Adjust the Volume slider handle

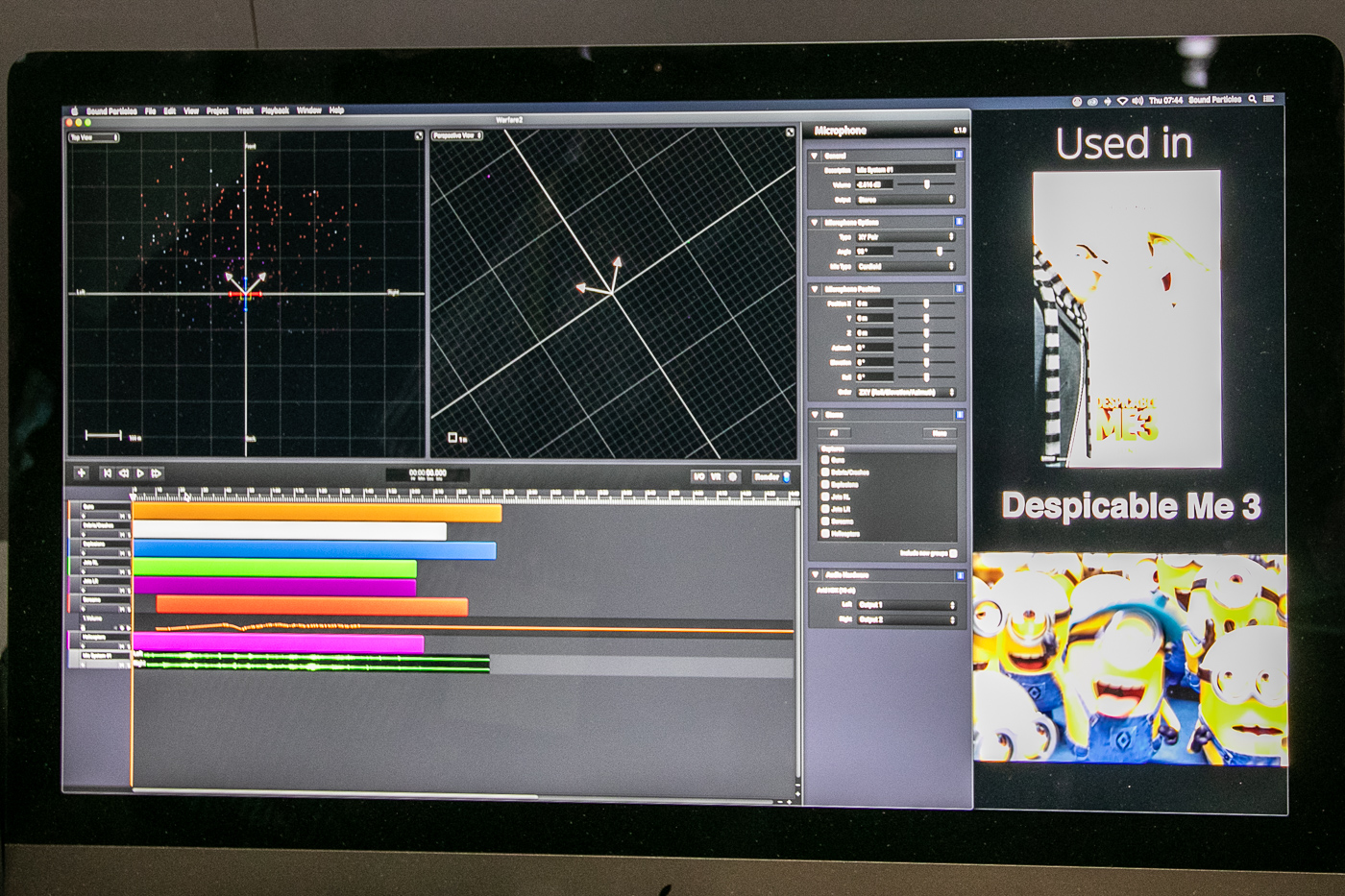click(926, 183)
